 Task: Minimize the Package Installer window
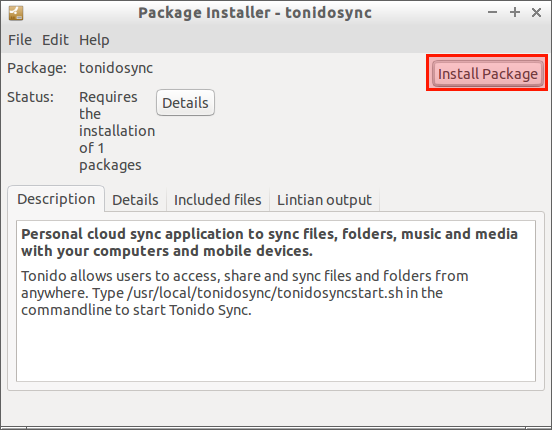[x=493, y=13]
